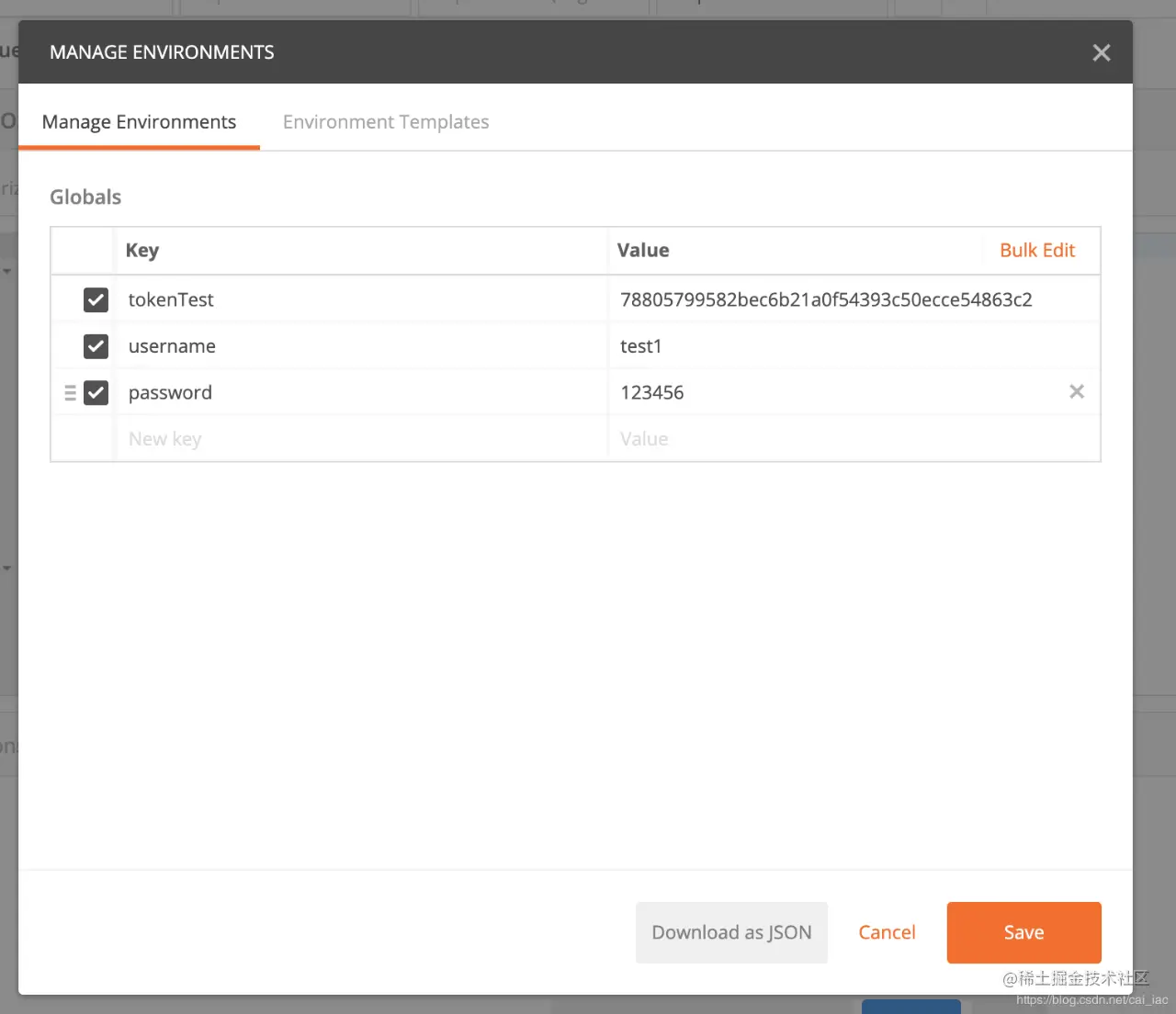
Task: Edit the test1 value field
Action: pos(853,346)
